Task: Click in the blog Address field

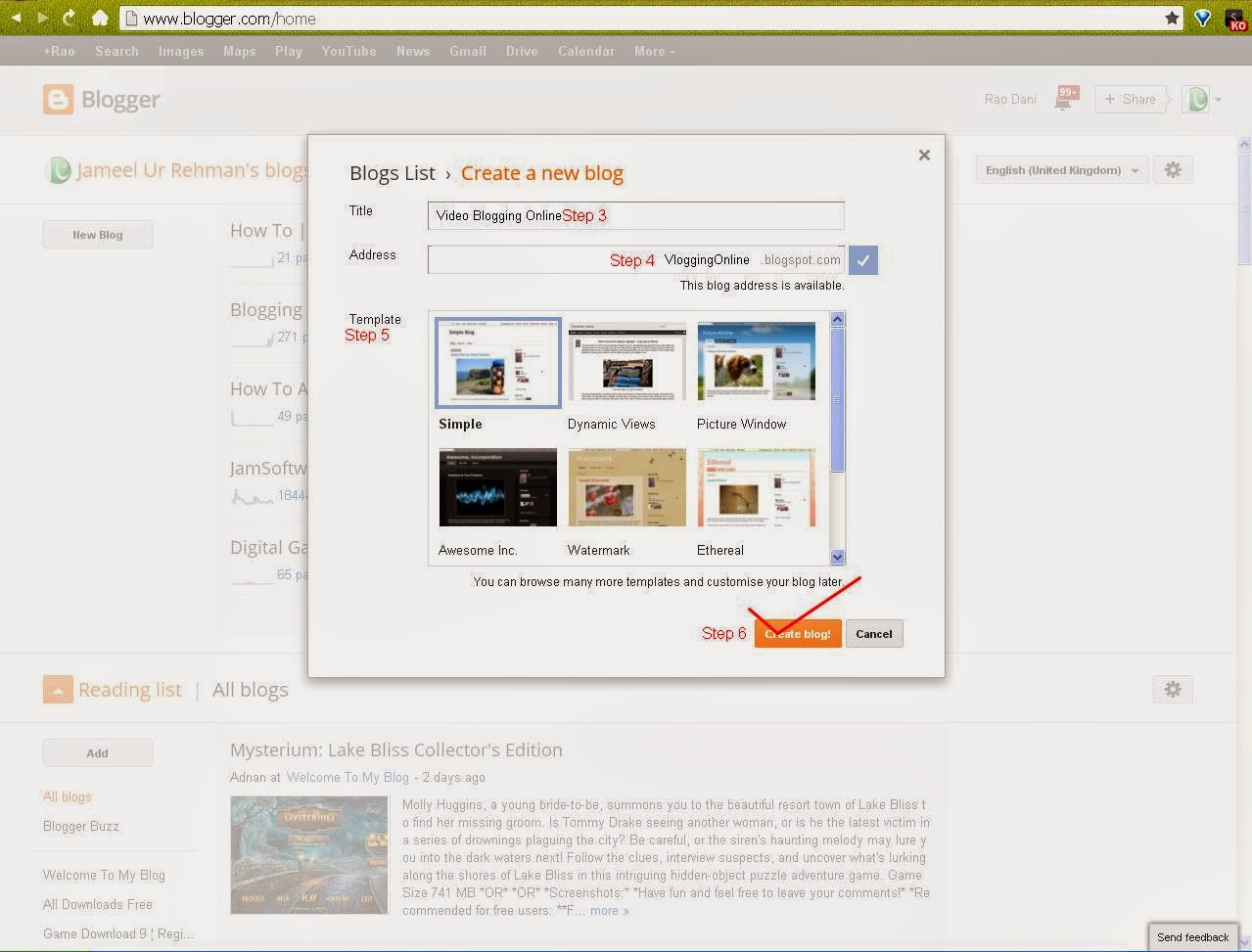Action: pyautogui.click(x=635, y=260)
